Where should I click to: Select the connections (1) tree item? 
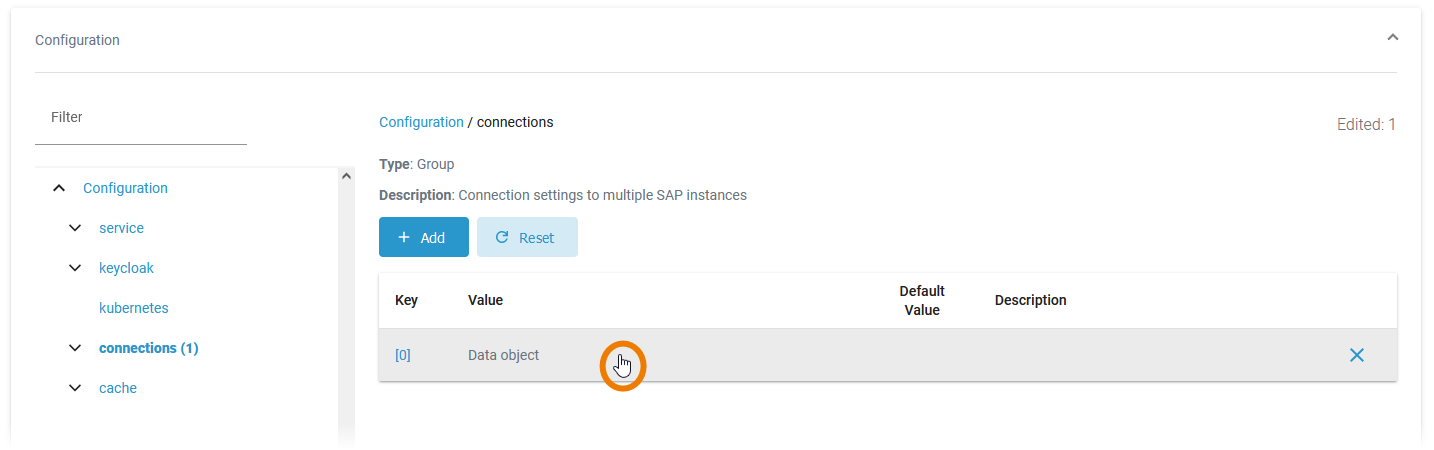coord(148,348)
